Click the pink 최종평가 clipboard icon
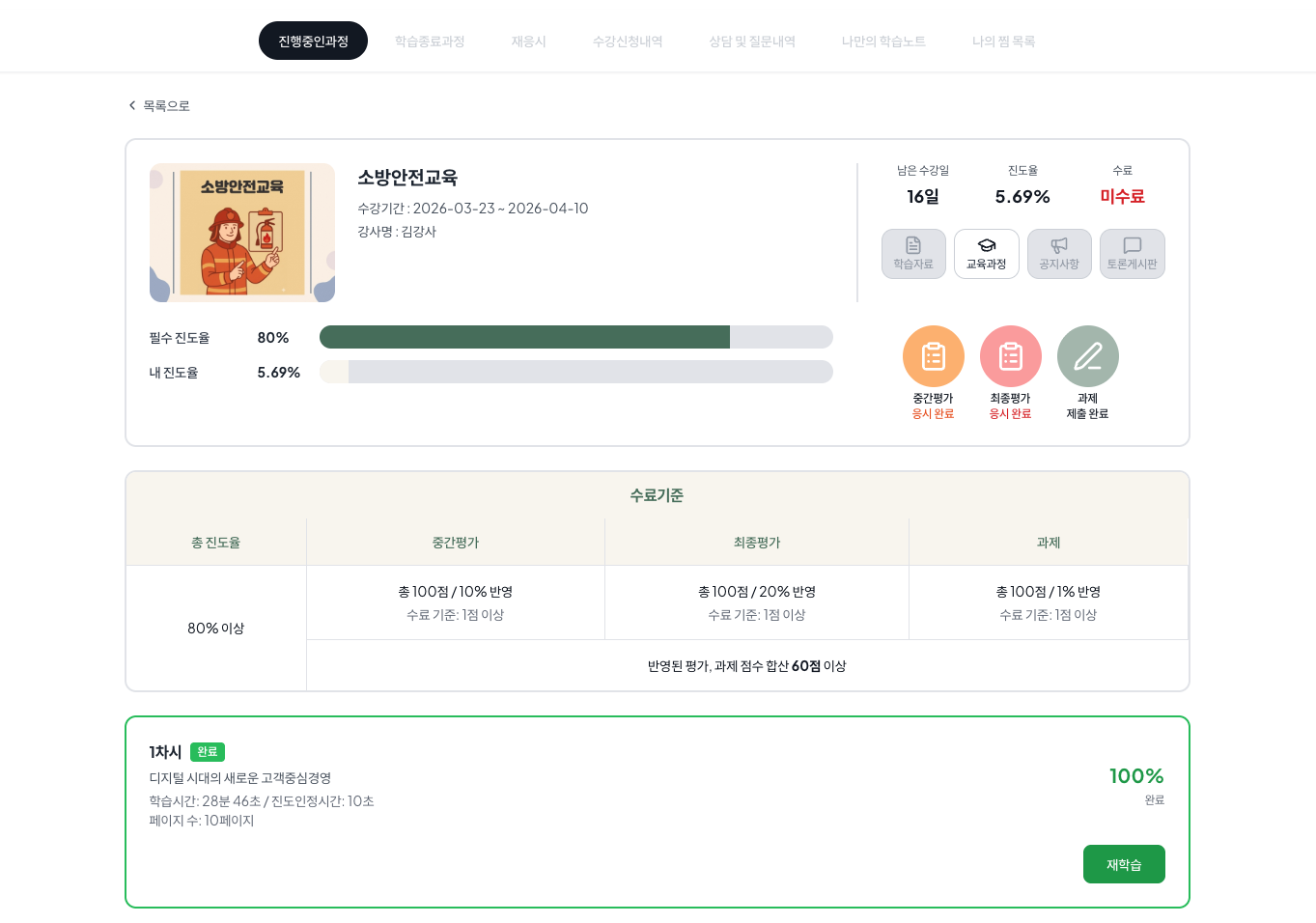 [1010, 356]
